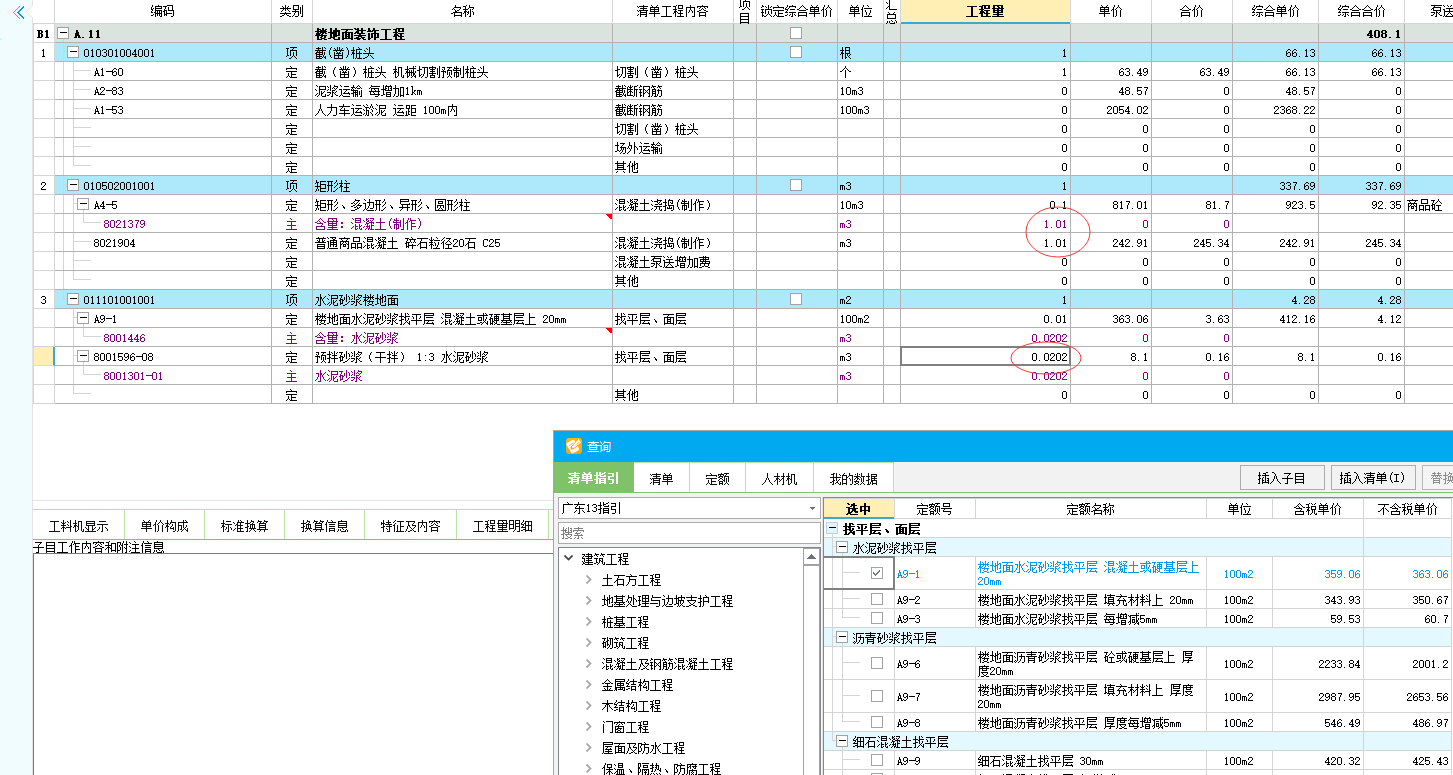Screen dimensions: 1453x775
Task: Collapse the left panel with double-chevron icon
Action: (18, 12)
